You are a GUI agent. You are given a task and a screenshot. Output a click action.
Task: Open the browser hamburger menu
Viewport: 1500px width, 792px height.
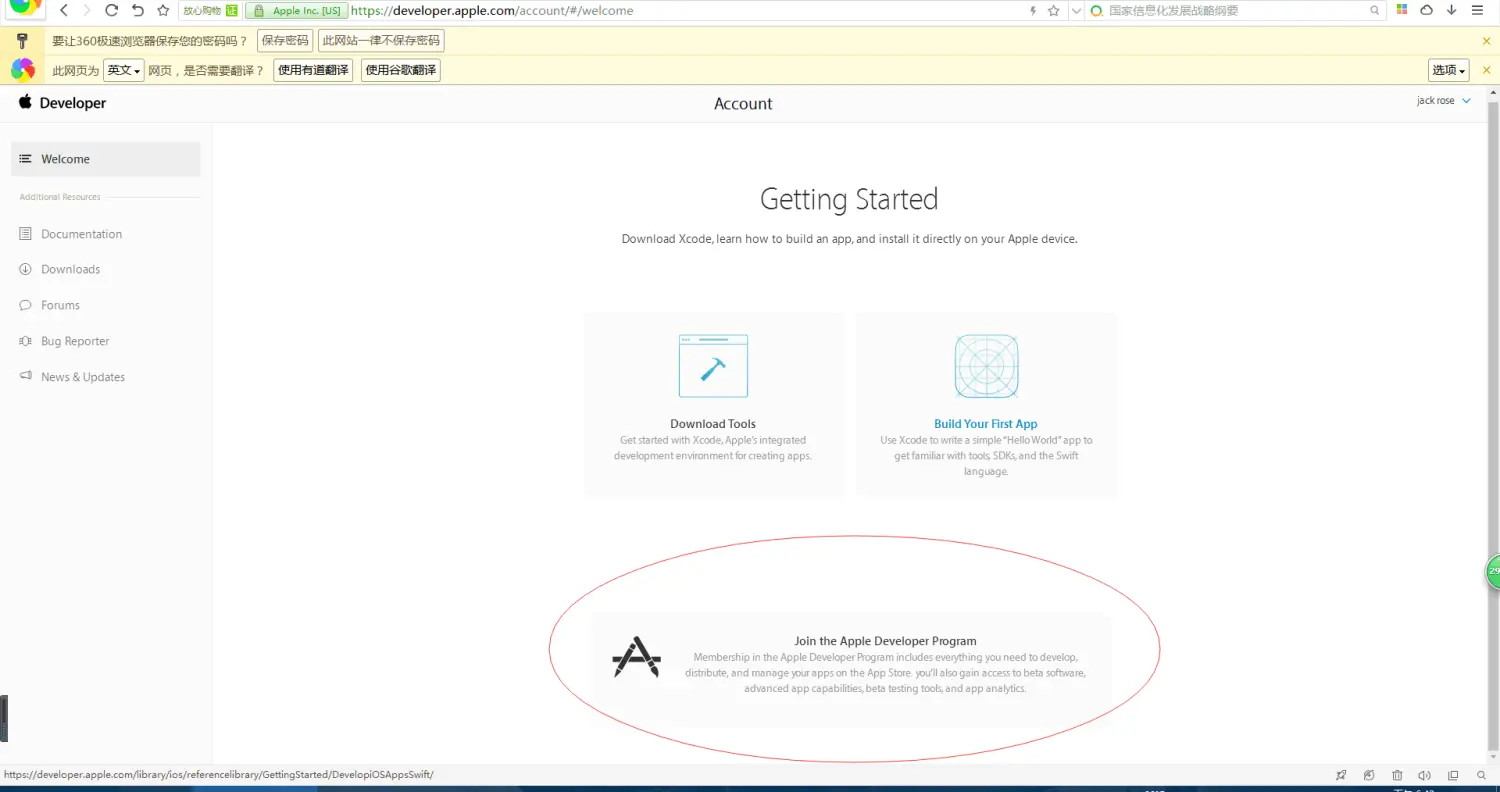tap(1477, 10)
